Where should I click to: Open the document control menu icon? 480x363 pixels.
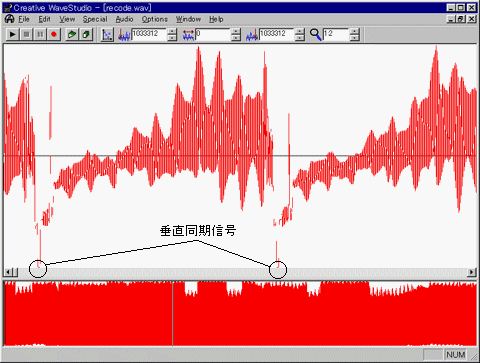[10, 19]
